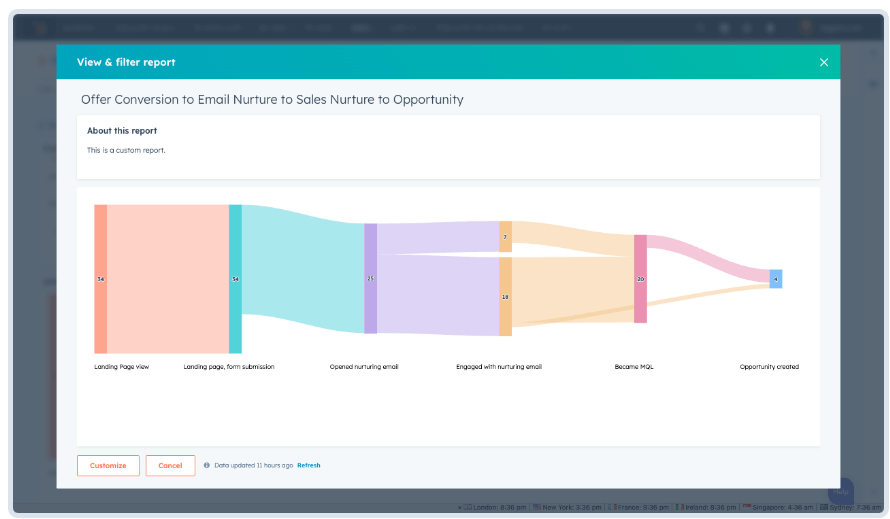The height and width of the screenshot is (519, 890).
Task: Select the teal form submission node
Action: tap(235, 279)
